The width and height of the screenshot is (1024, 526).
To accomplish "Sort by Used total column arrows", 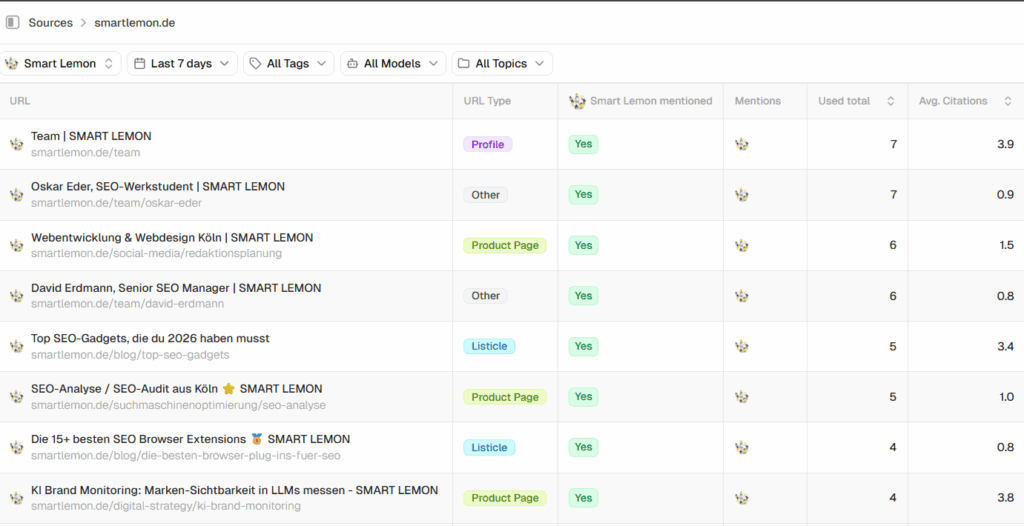I will [890, 101].
